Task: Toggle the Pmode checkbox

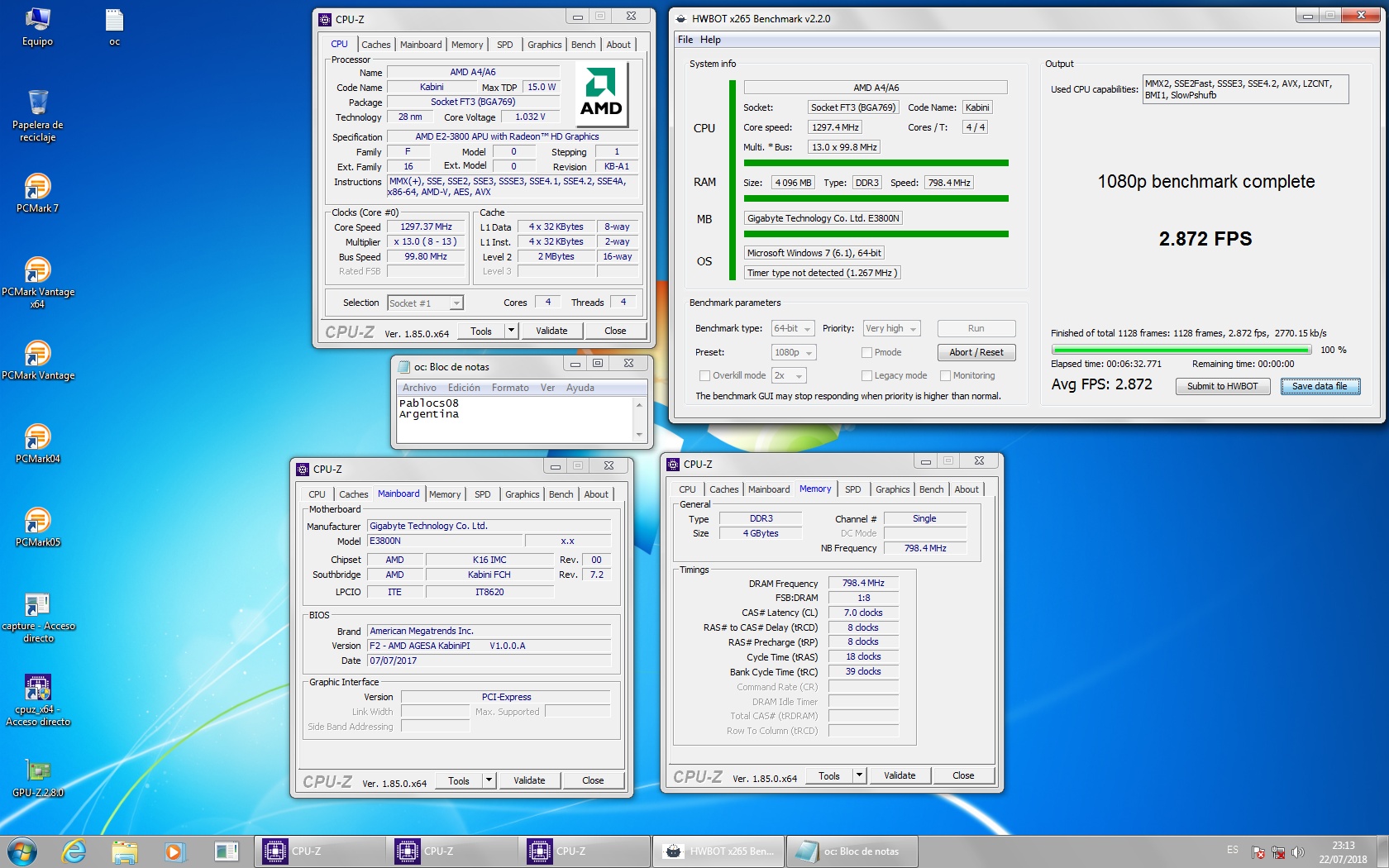Action: [x=866, y=352]
